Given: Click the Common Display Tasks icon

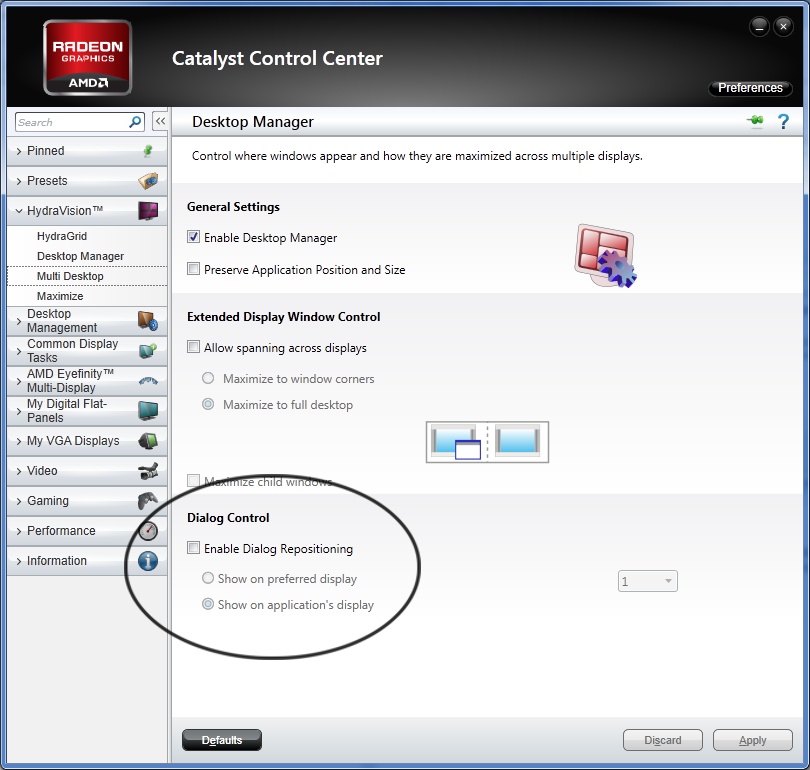Looking at the screenshot, I should click(x=148, y=351).
